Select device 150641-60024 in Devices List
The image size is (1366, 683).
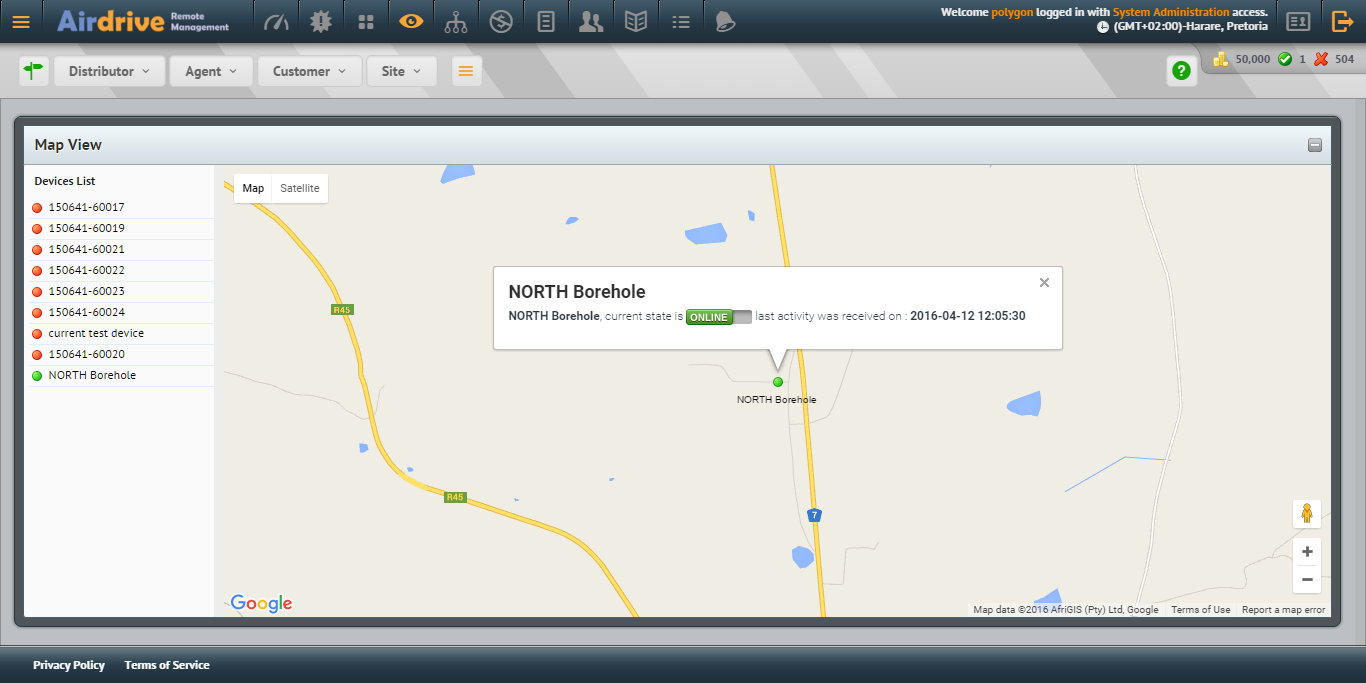point(120,313)
